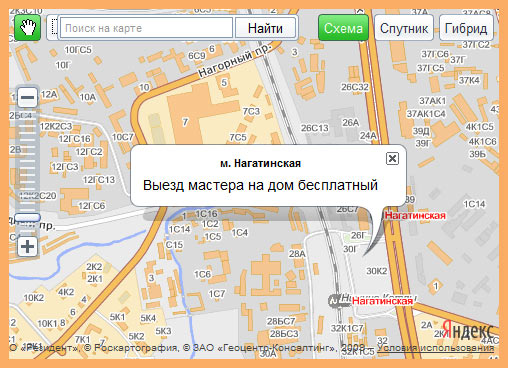Click building label 26С13
Viewport: 508px width, 368px height.
pos(315,128)
